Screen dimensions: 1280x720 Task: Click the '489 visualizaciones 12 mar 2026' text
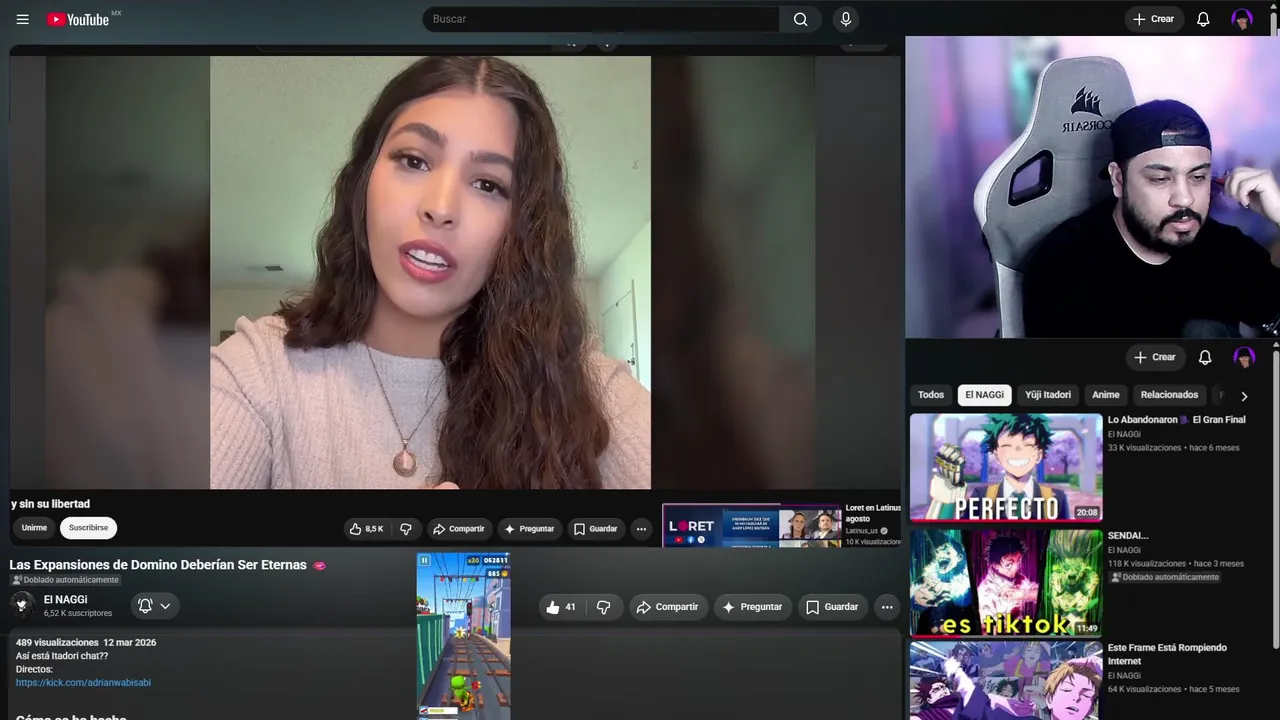86,642
